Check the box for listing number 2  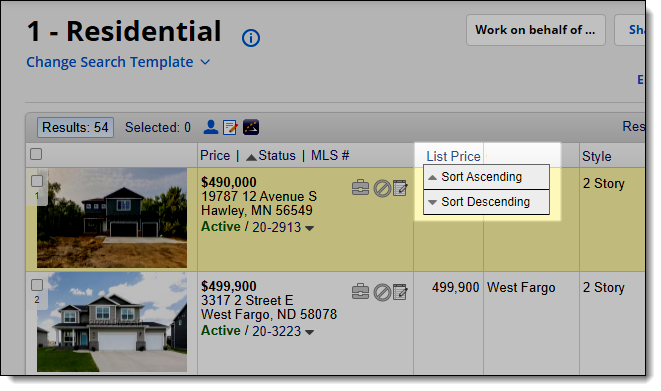37,285
